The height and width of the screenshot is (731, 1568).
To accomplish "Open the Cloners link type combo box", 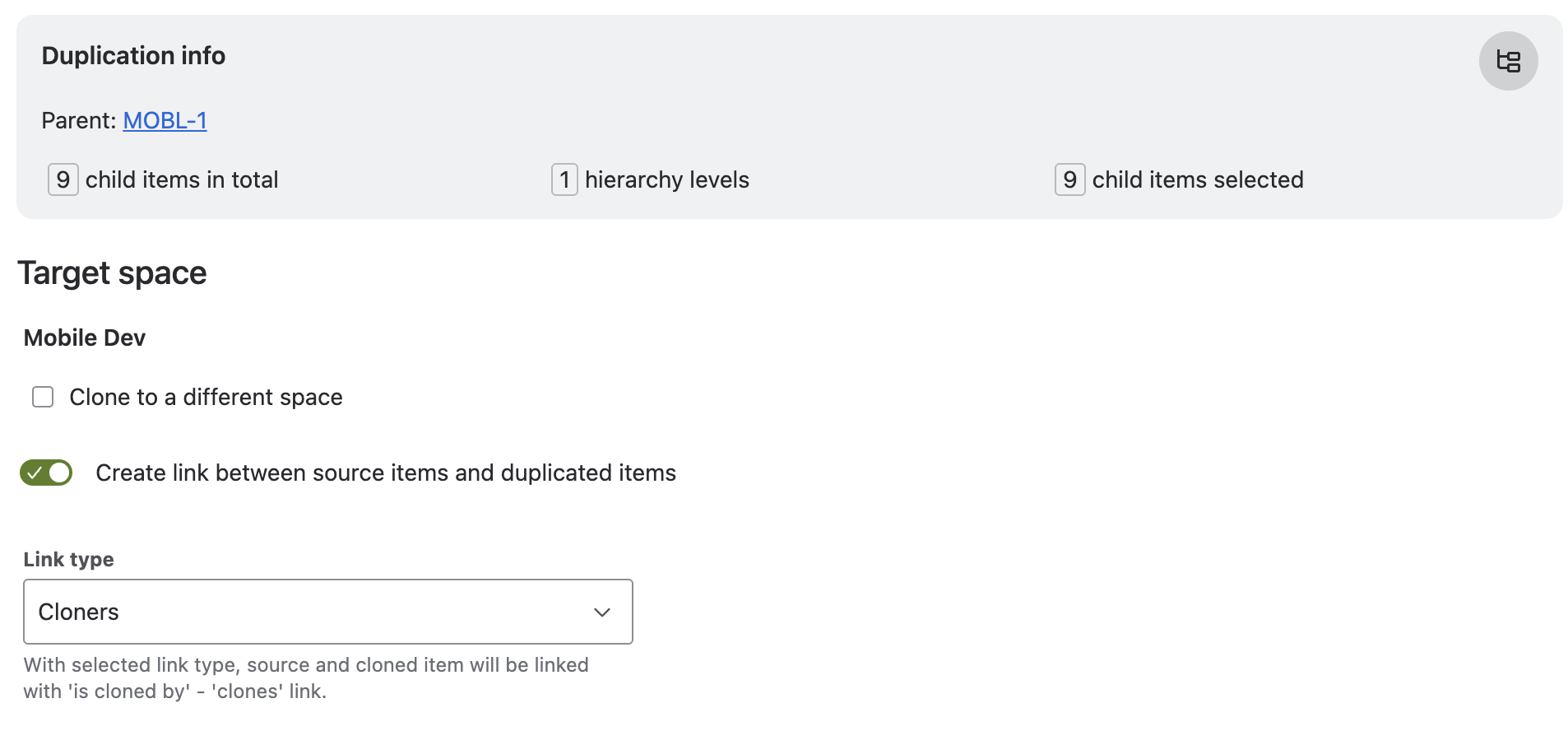I will 313,612.
